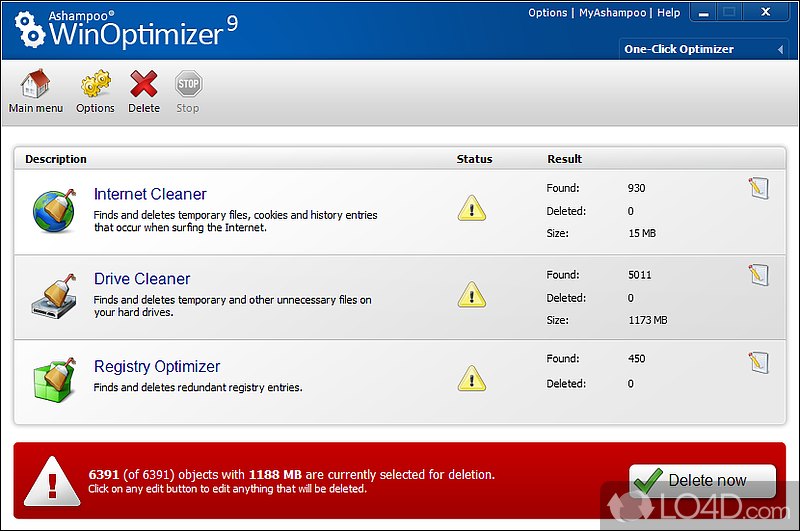Click the '1188 MB' text in red banner

click(x=275, y=474)
